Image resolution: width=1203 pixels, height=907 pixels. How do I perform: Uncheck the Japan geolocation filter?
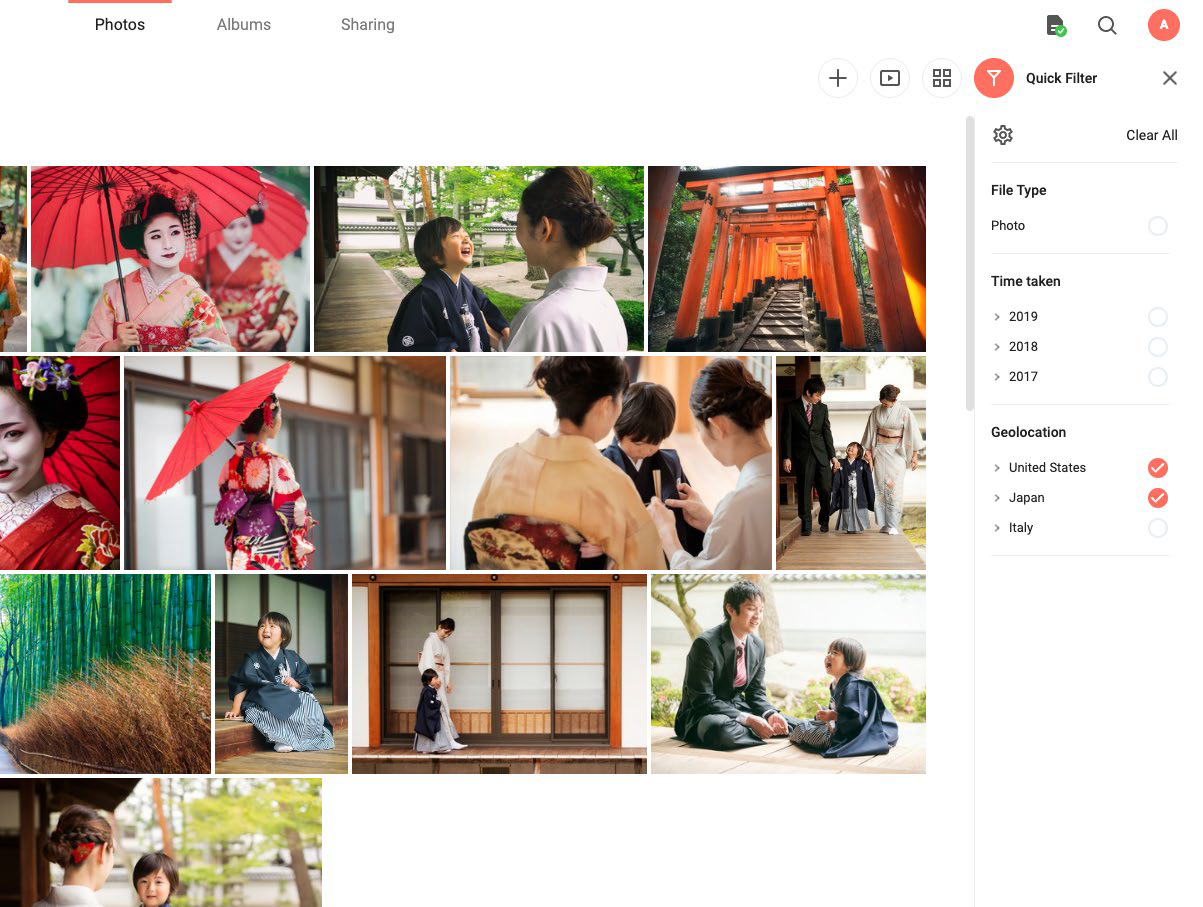[x=1158, y=498]
